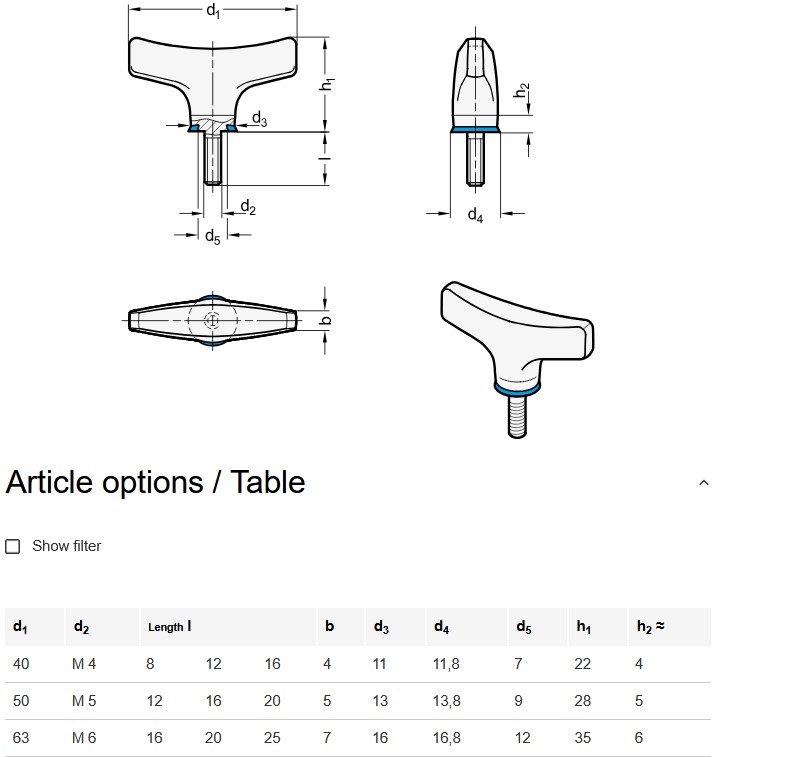Choose length 8 in the M 4 row
The height and width of the screenshot is (757, 793).
pyautogui.click(x=150, y=664)
